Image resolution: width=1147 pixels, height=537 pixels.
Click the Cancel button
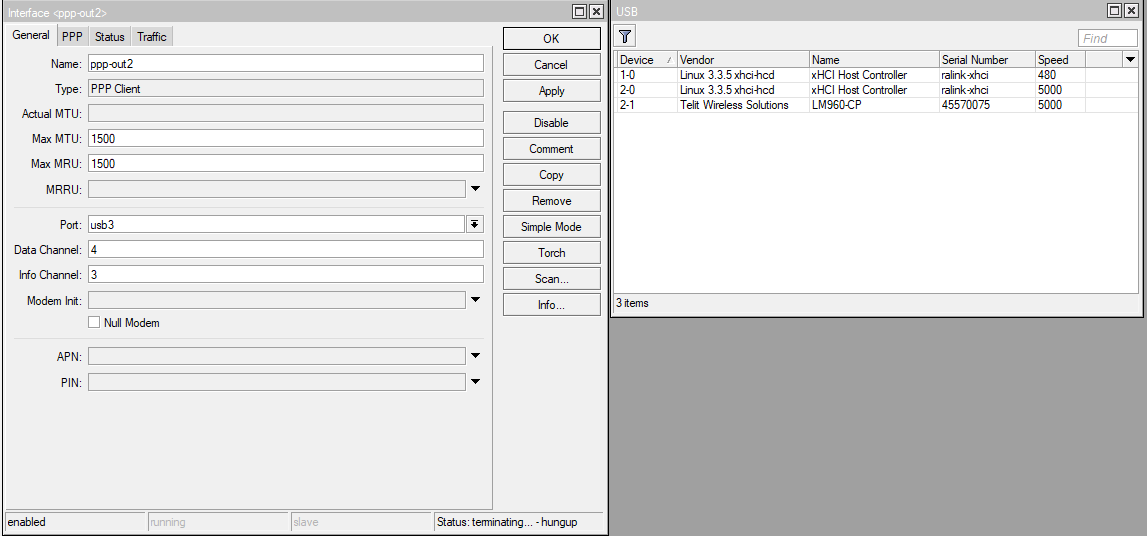552,65
